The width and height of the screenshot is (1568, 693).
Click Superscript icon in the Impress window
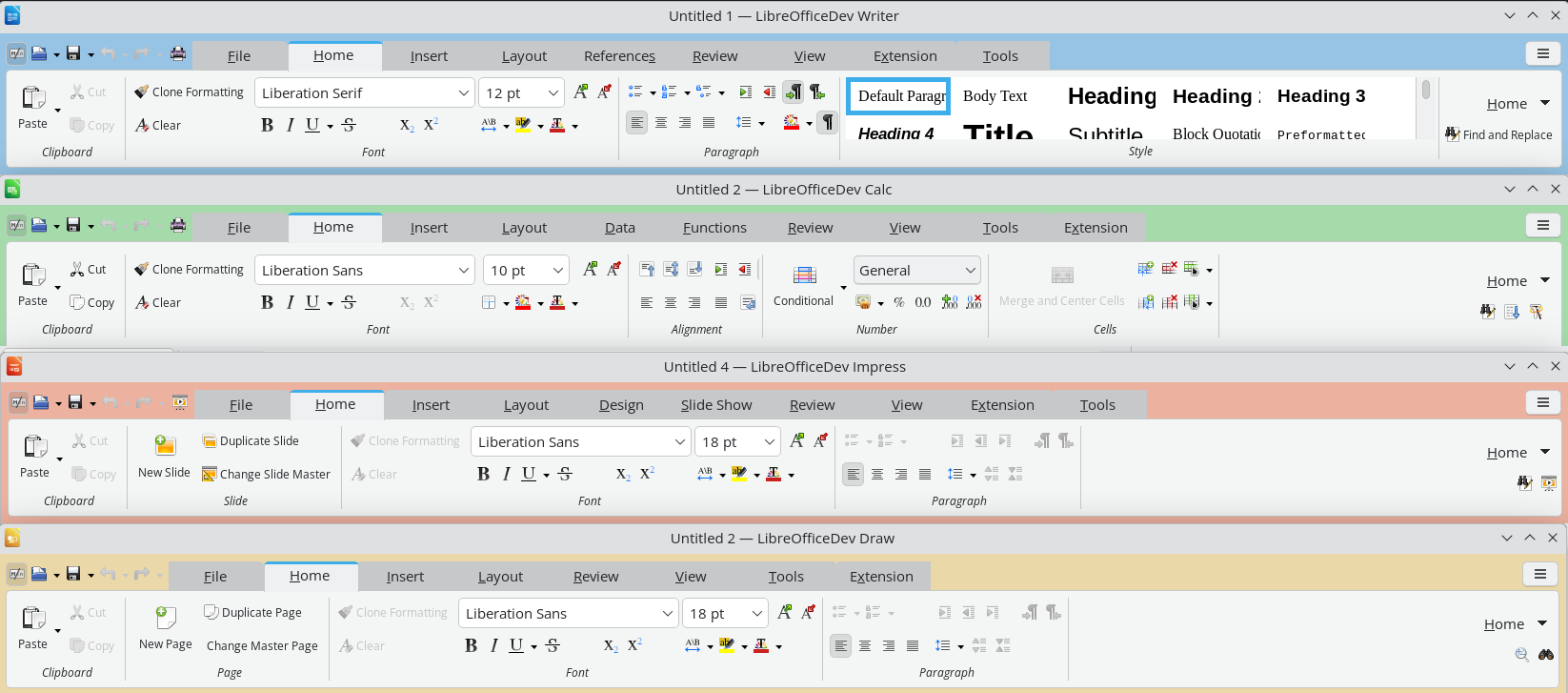[x=647, y=474]
